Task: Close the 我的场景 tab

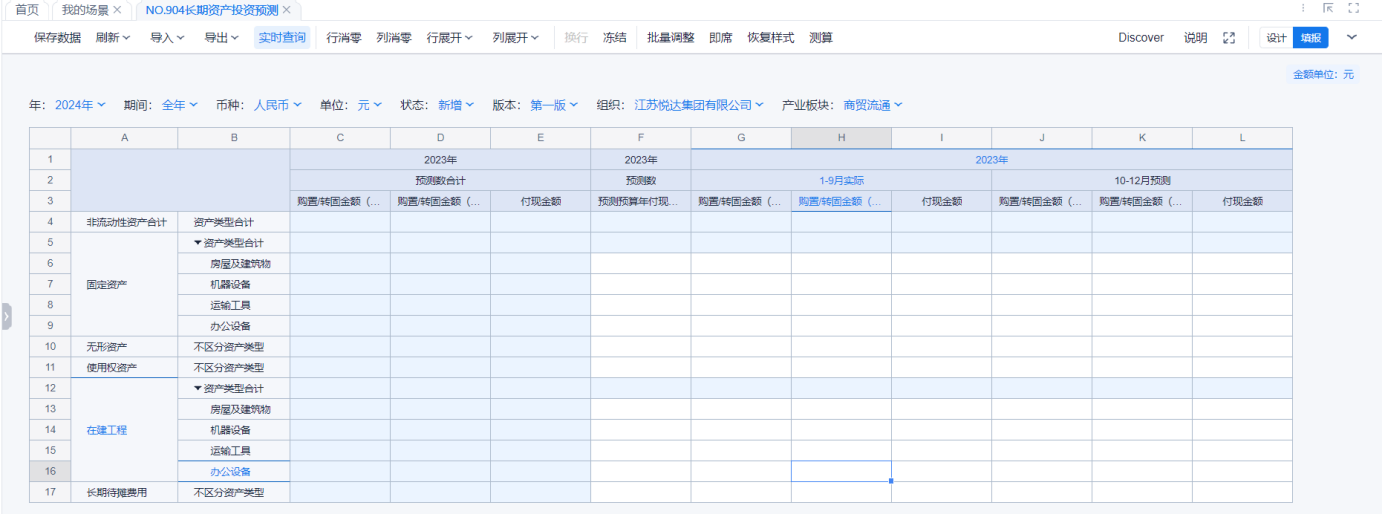Action: (x=117, y=10)
